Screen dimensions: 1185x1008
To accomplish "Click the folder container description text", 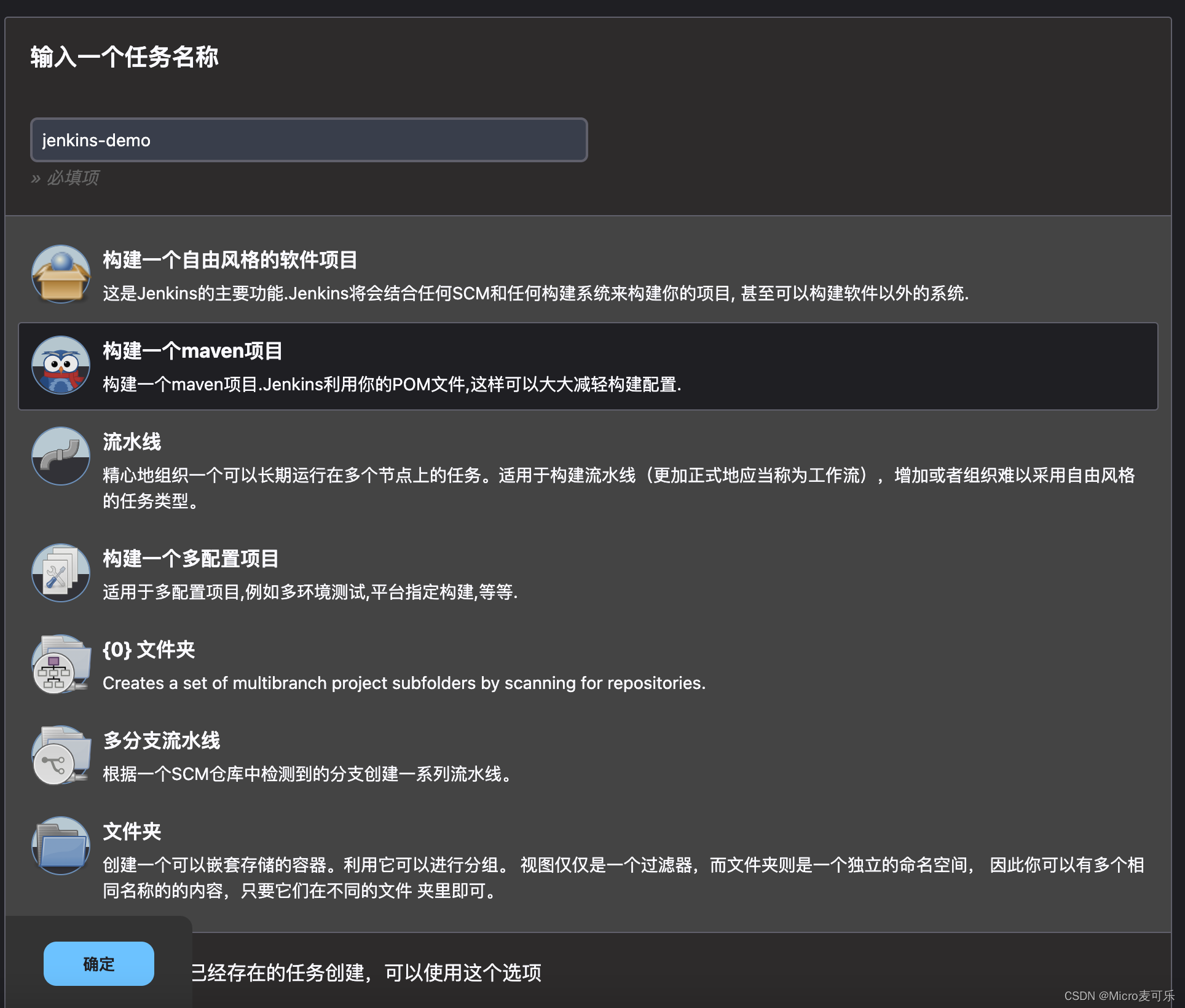I will pos(623,878).
